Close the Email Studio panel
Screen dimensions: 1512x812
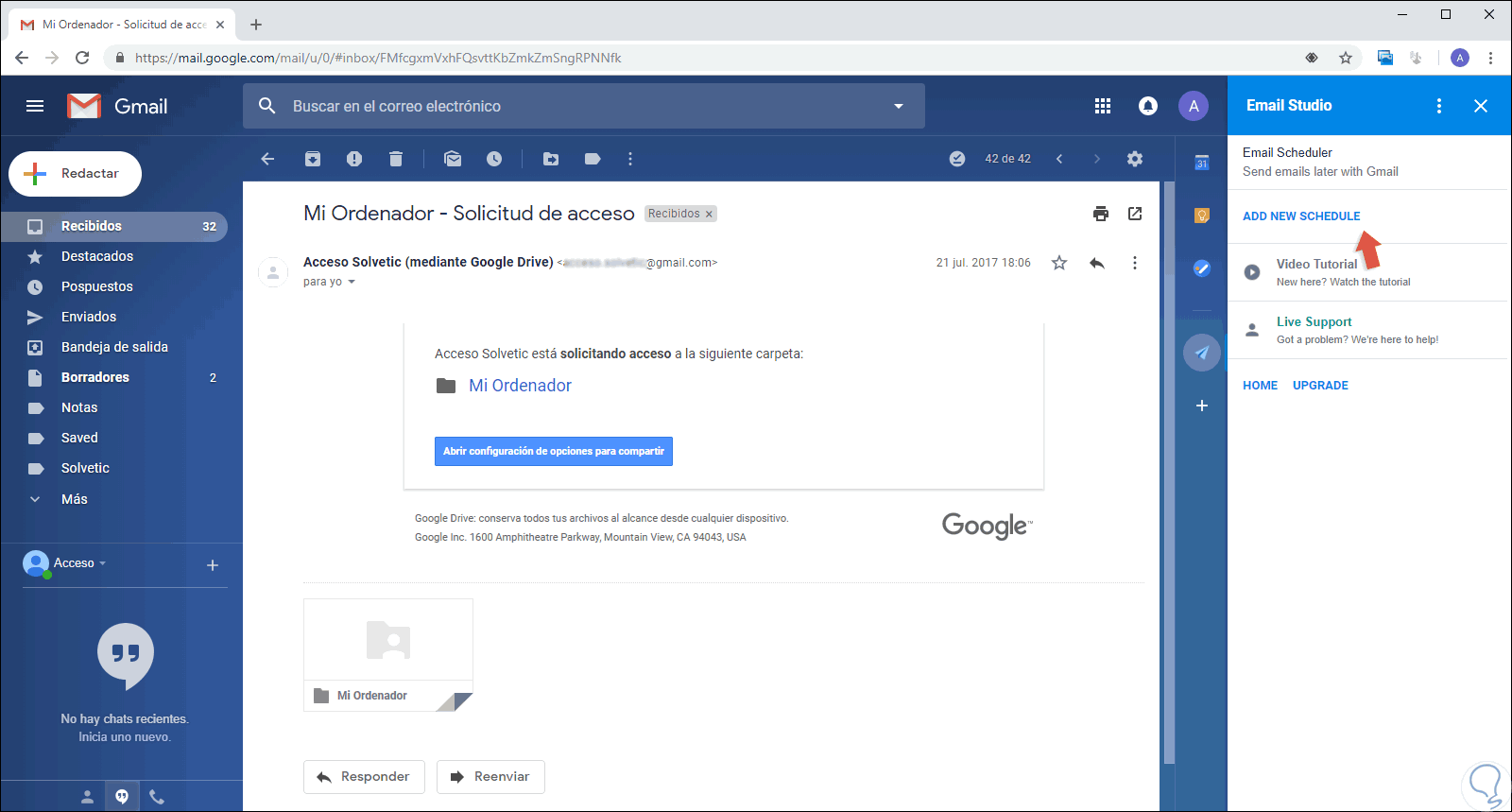pyautogui.click(x=1481, y=106)
